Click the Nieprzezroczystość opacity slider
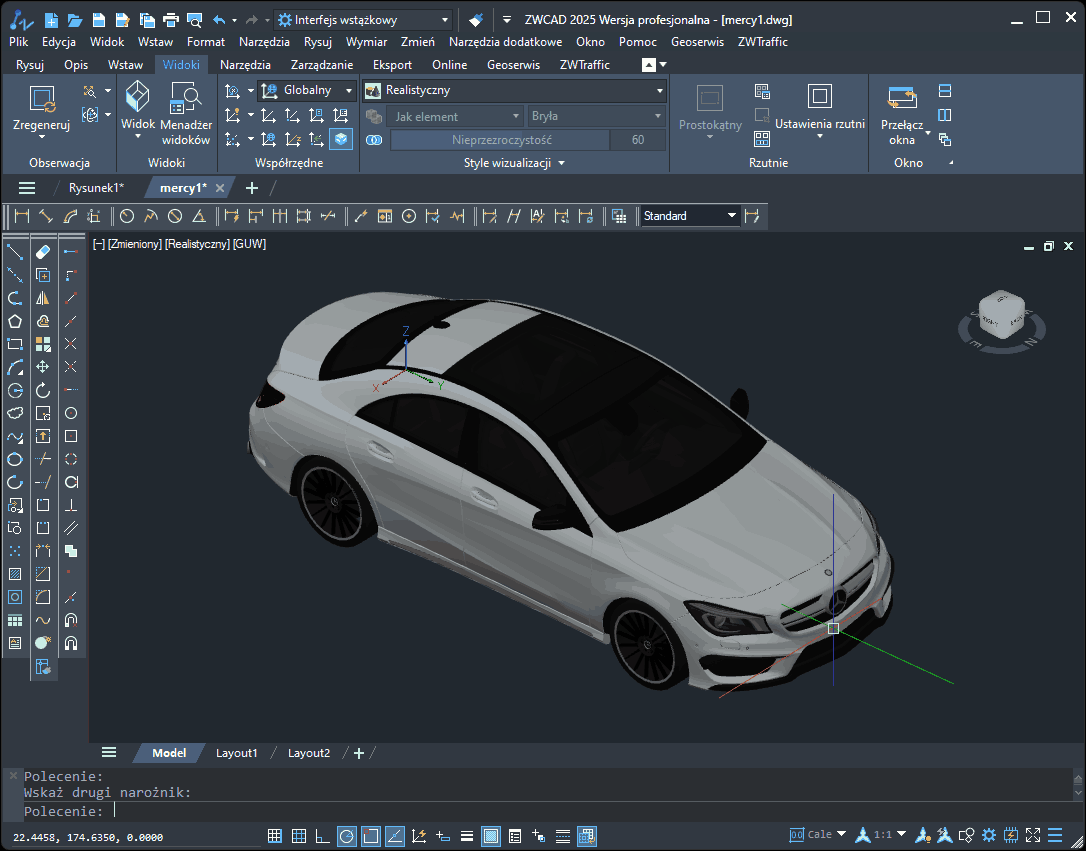1086x851 pixels. click(x=500, y=140)
